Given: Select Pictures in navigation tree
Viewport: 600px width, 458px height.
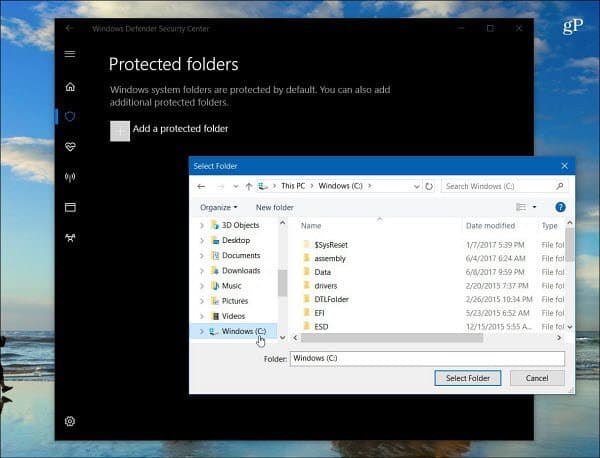Looking at the screenshot, I should coord(235,301).
